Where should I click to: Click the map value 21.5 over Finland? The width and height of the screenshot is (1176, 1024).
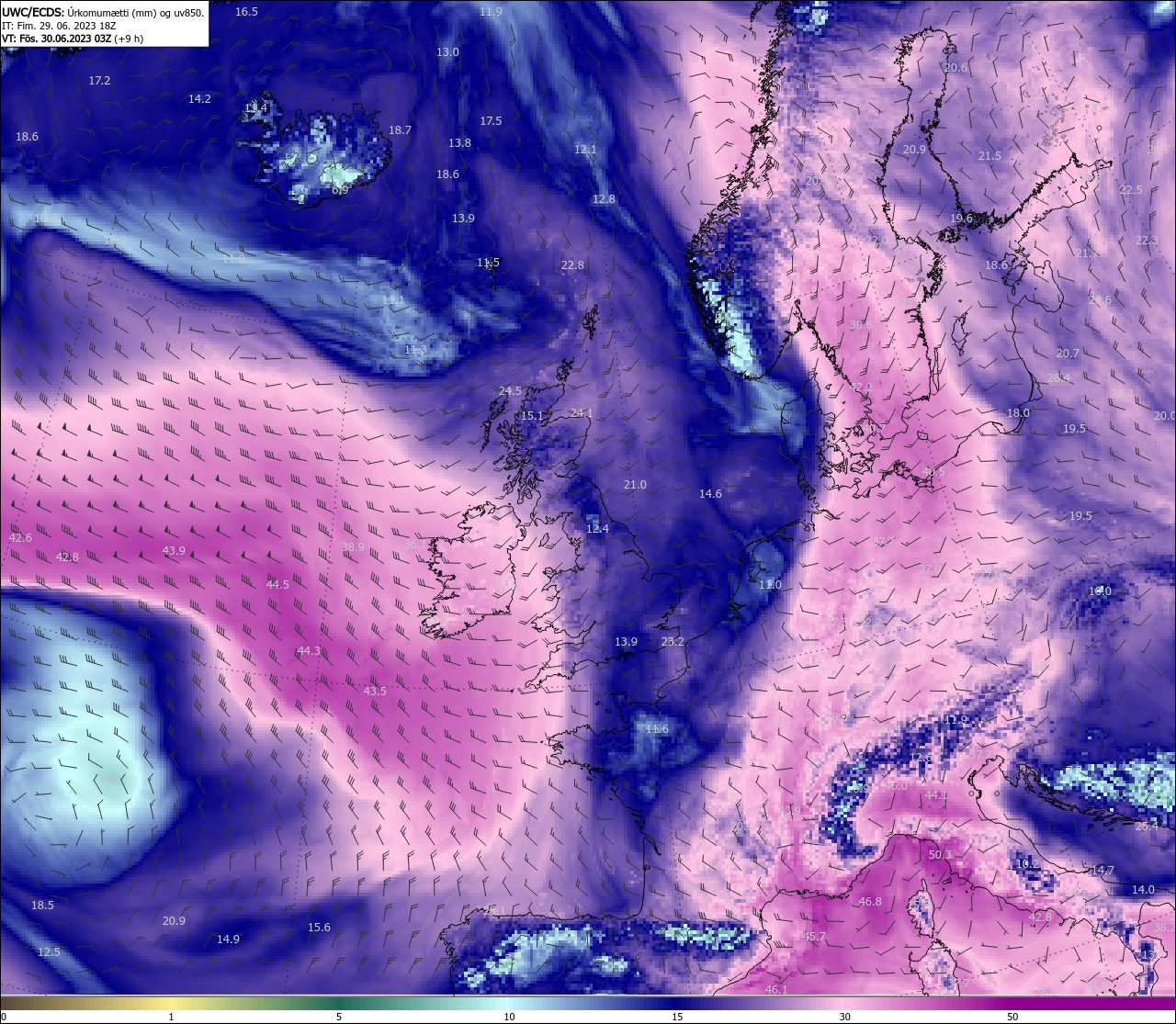click(989, 156)
